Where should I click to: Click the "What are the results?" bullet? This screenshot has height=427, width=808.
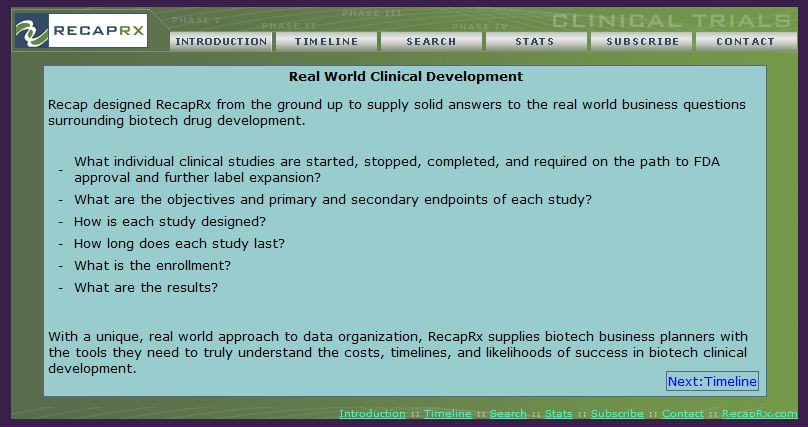click(x=146, y=288)
